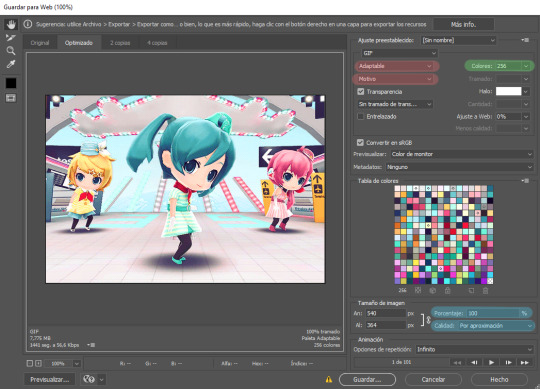The image size is (540, 389).
Task: Open the Halo matte color dropdown arrow
Action: click(x=526, y=91)
